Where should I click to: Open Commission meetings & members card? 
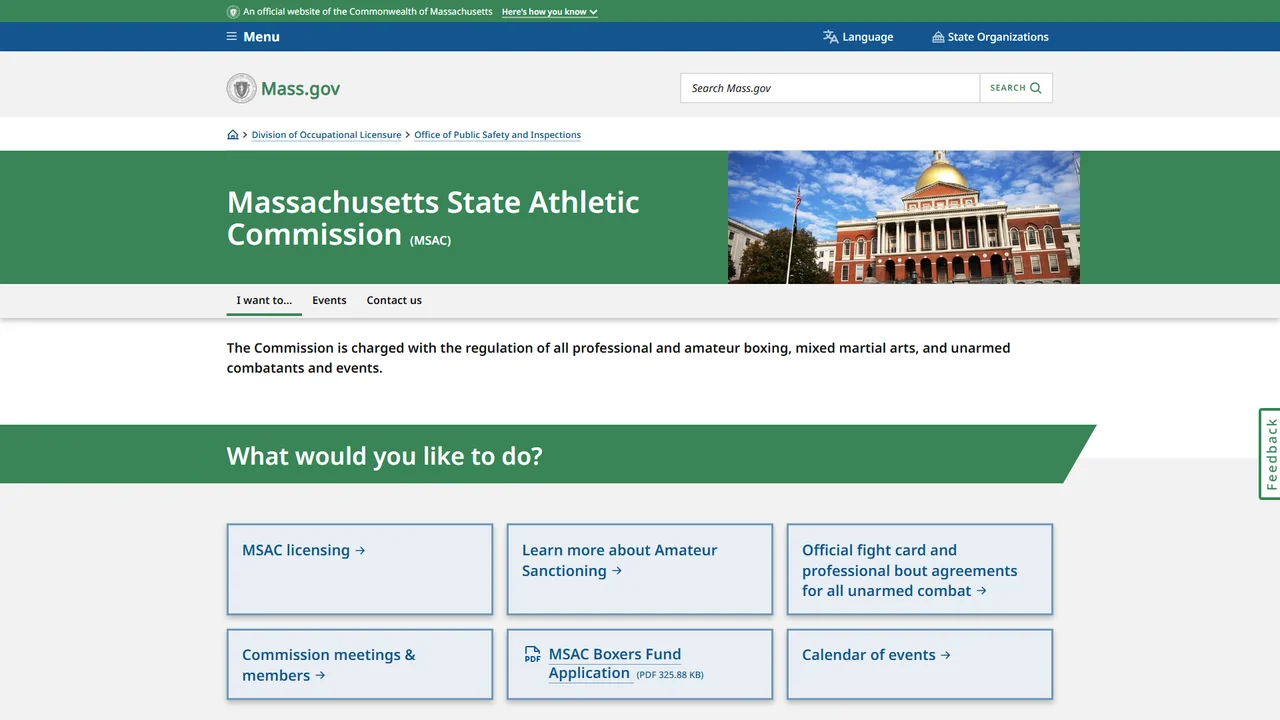coord(360,664)
